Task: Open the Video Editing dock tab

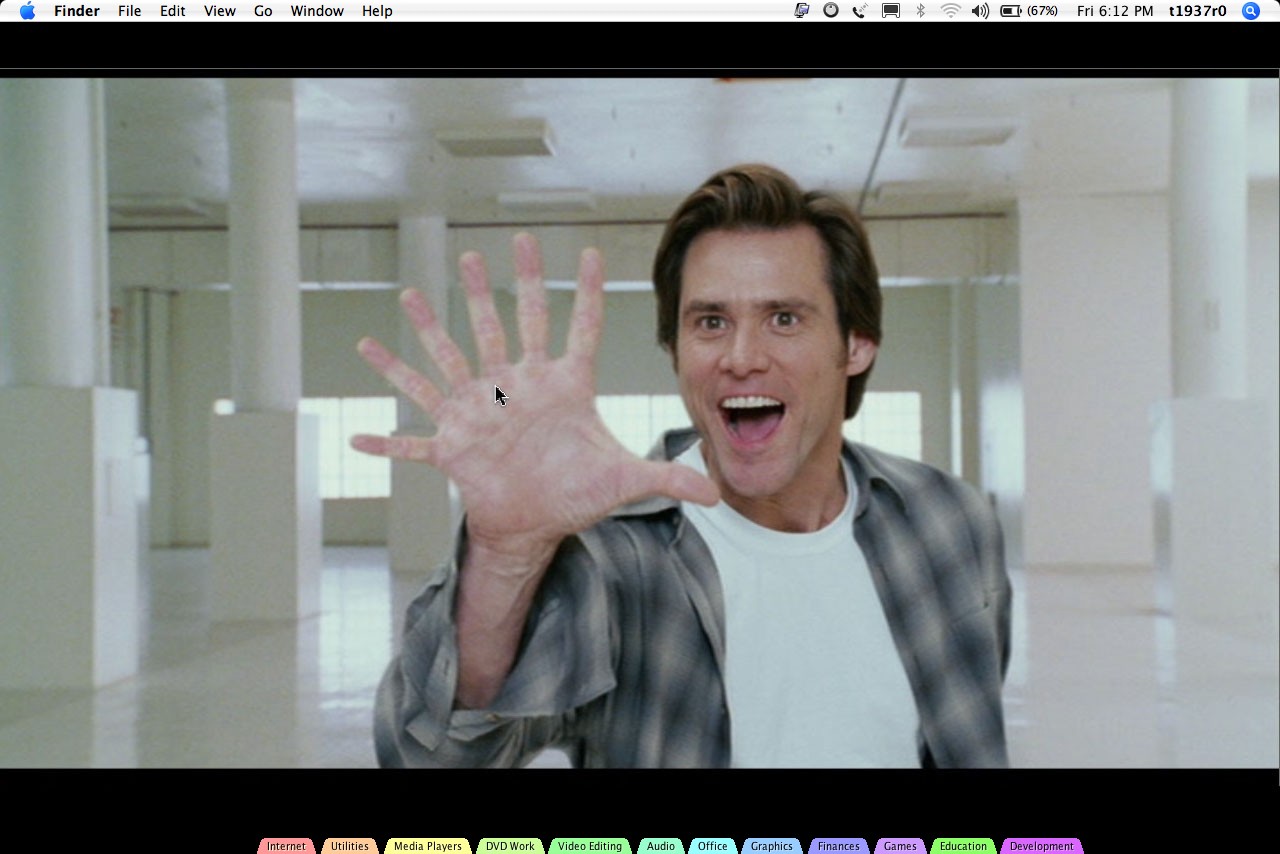Action: (590, 846)
